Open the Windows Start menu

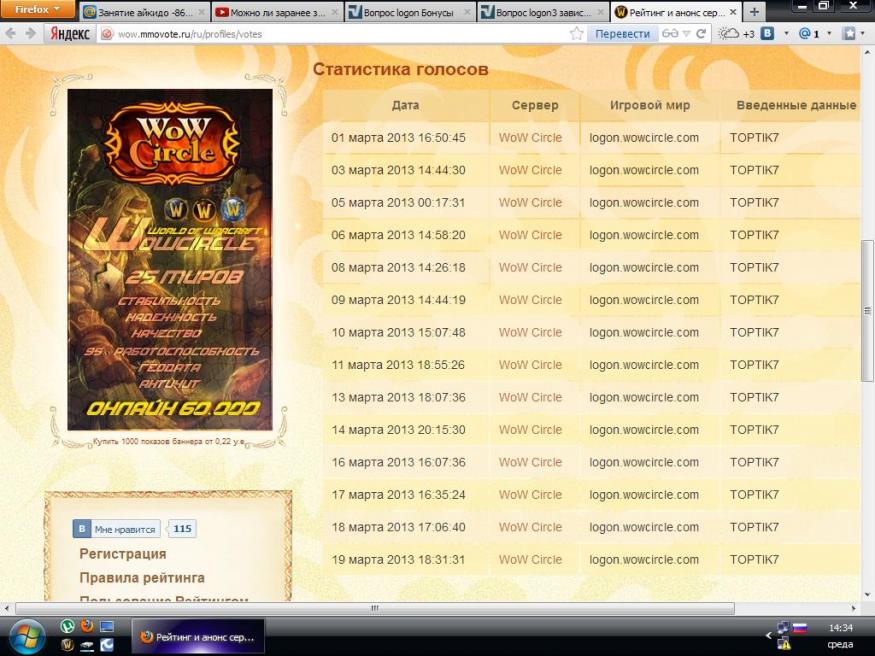(x=26, y=634)
